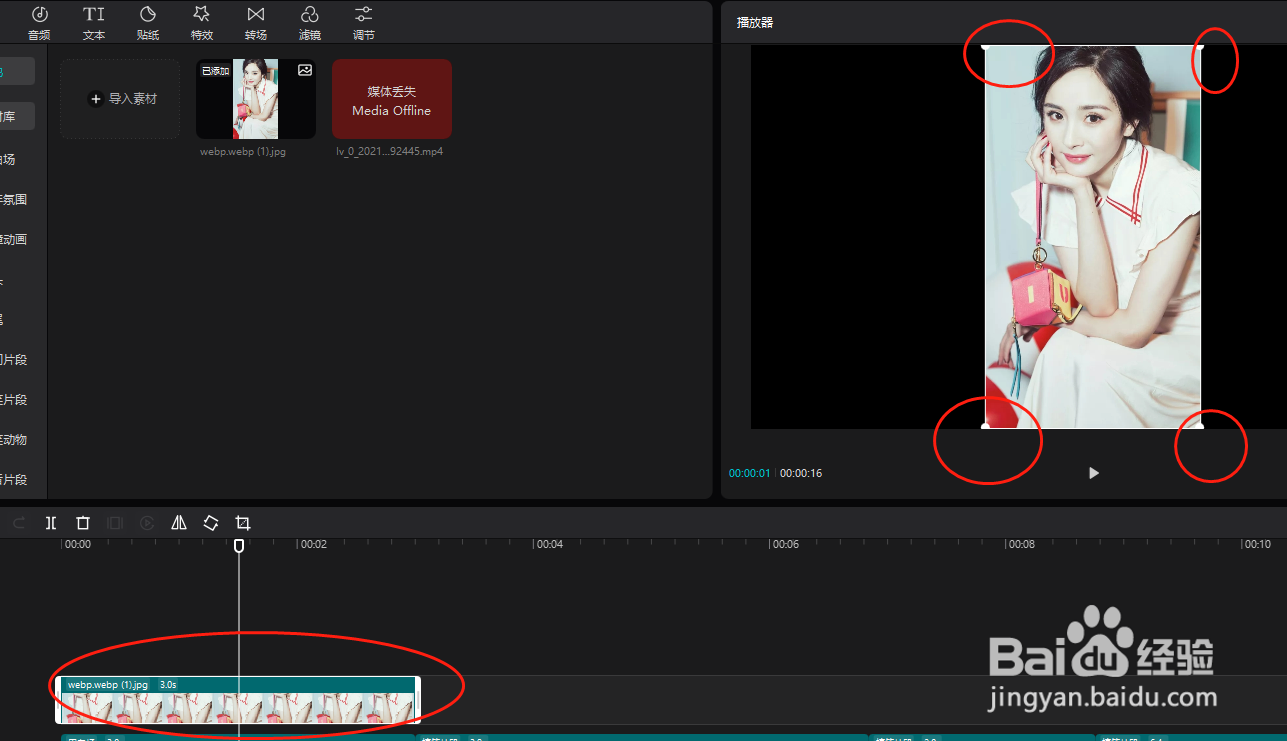Image resolution: width=1287 pixels, height=741 pixels.
Task: Click the current timecode 00:00:01
Action: (750, 473)
